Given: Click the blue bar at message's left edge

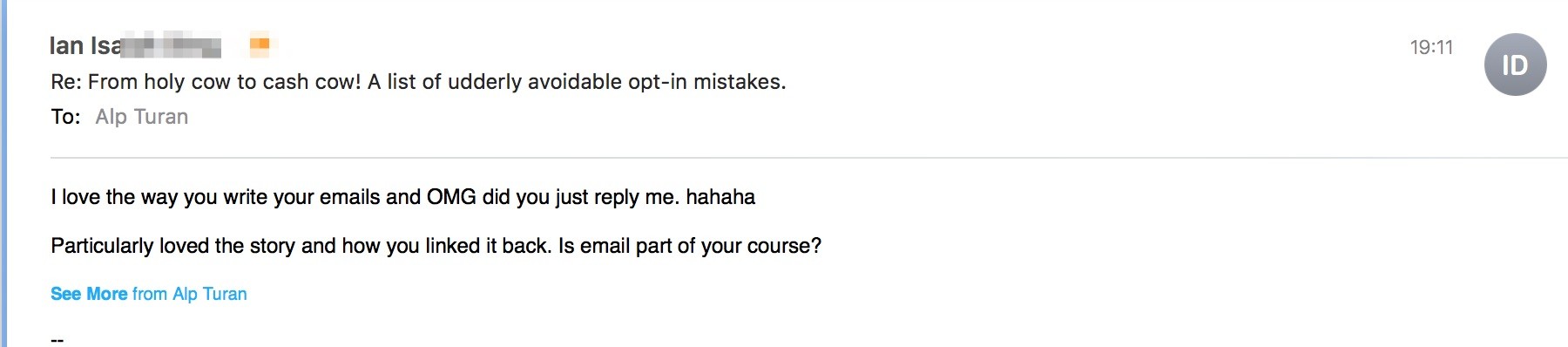Looking at the screenshot, I should point(3,173).
